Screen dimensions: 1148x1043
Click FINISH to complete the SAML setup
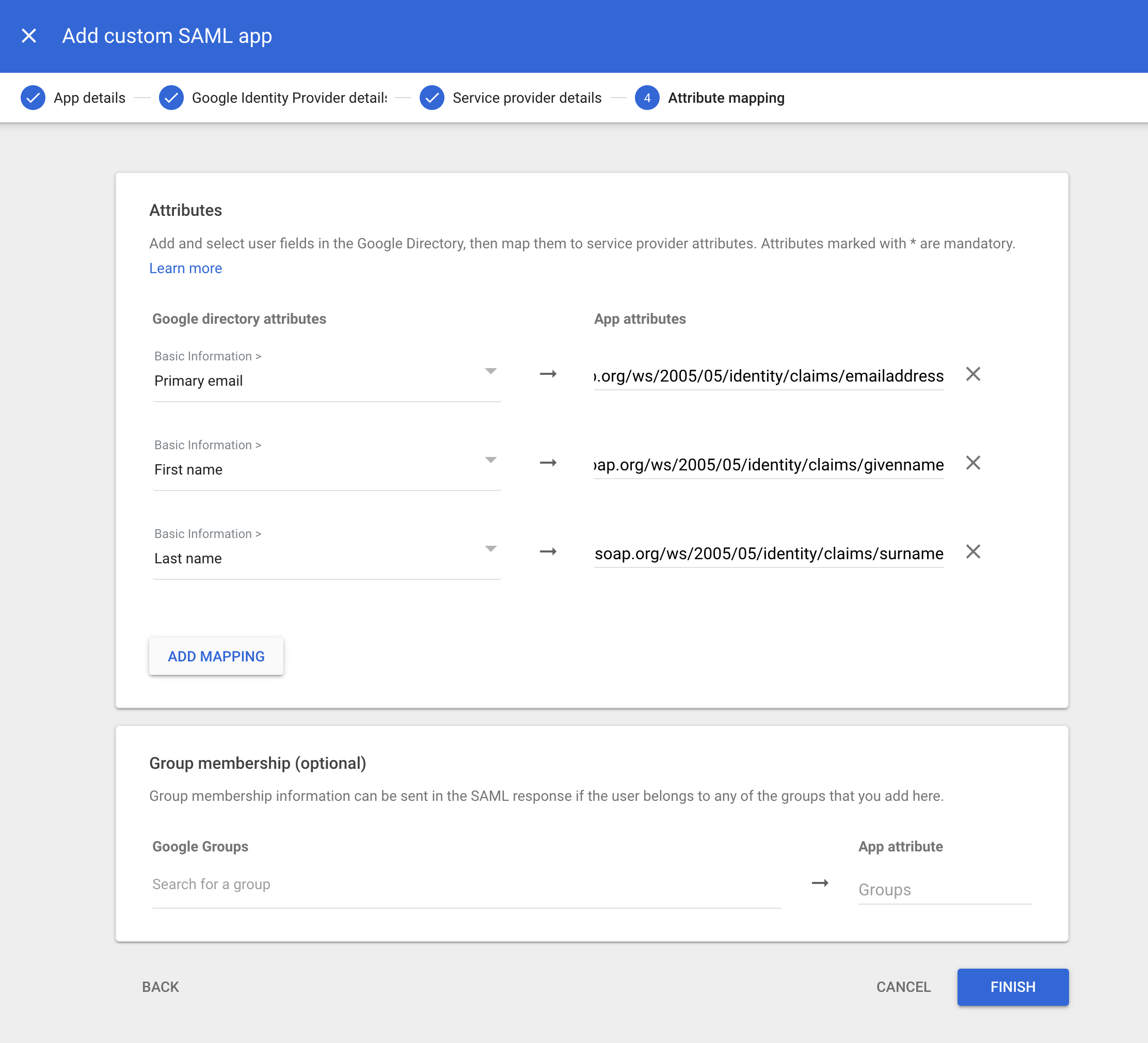click(x=1013, y=987)
